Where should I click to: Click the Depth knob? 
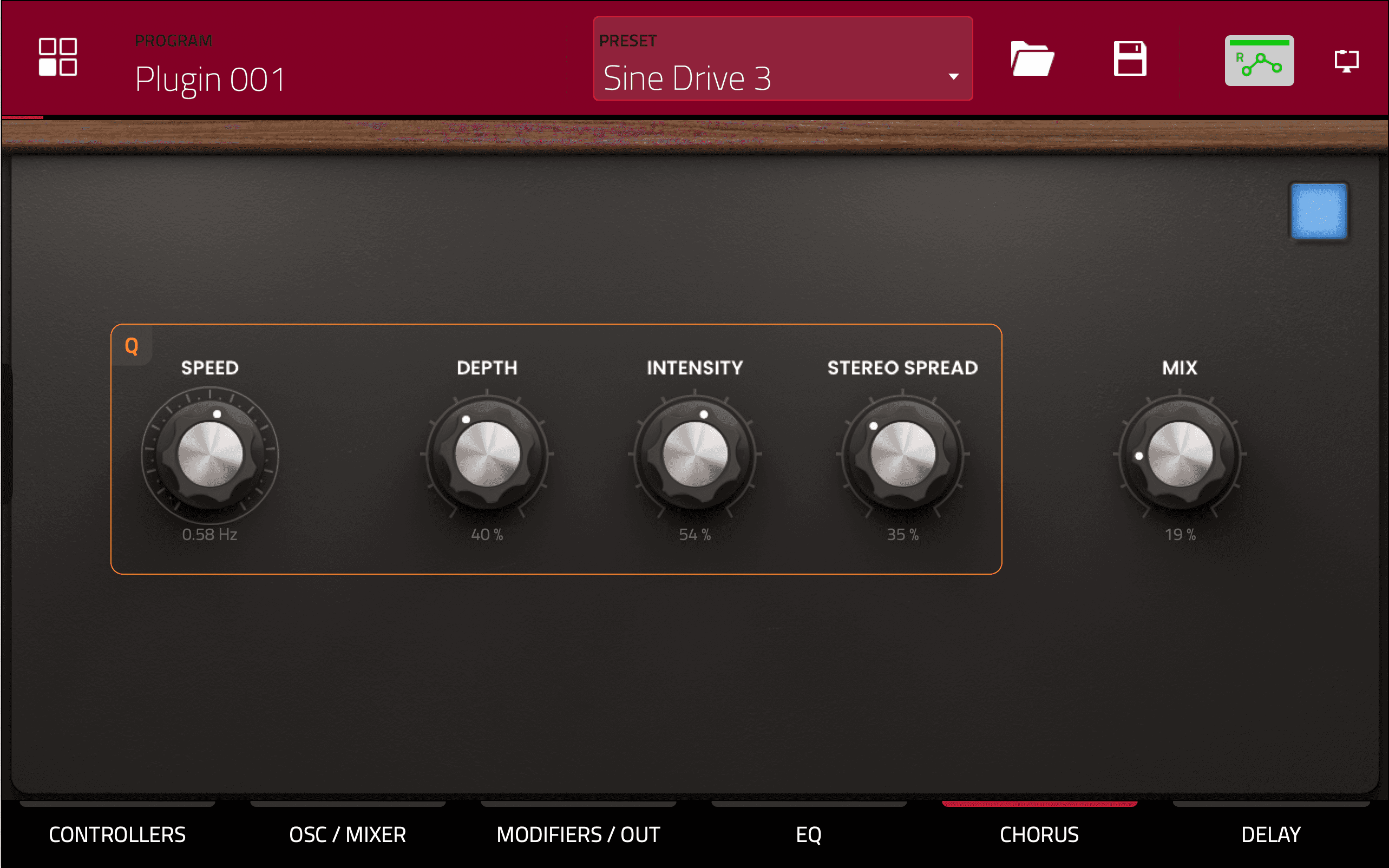(487, 454)
